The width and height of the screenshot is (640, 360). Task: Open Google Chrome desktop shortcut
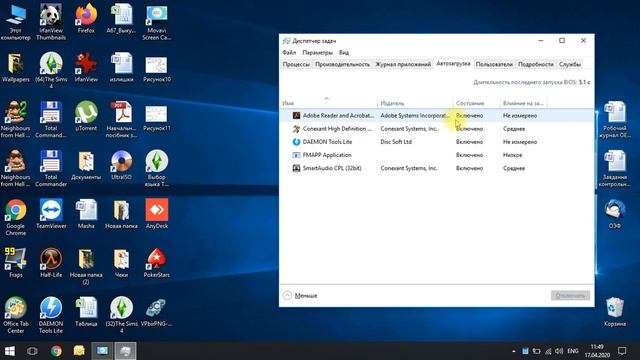pyautogui.click(x=16, y=218)
